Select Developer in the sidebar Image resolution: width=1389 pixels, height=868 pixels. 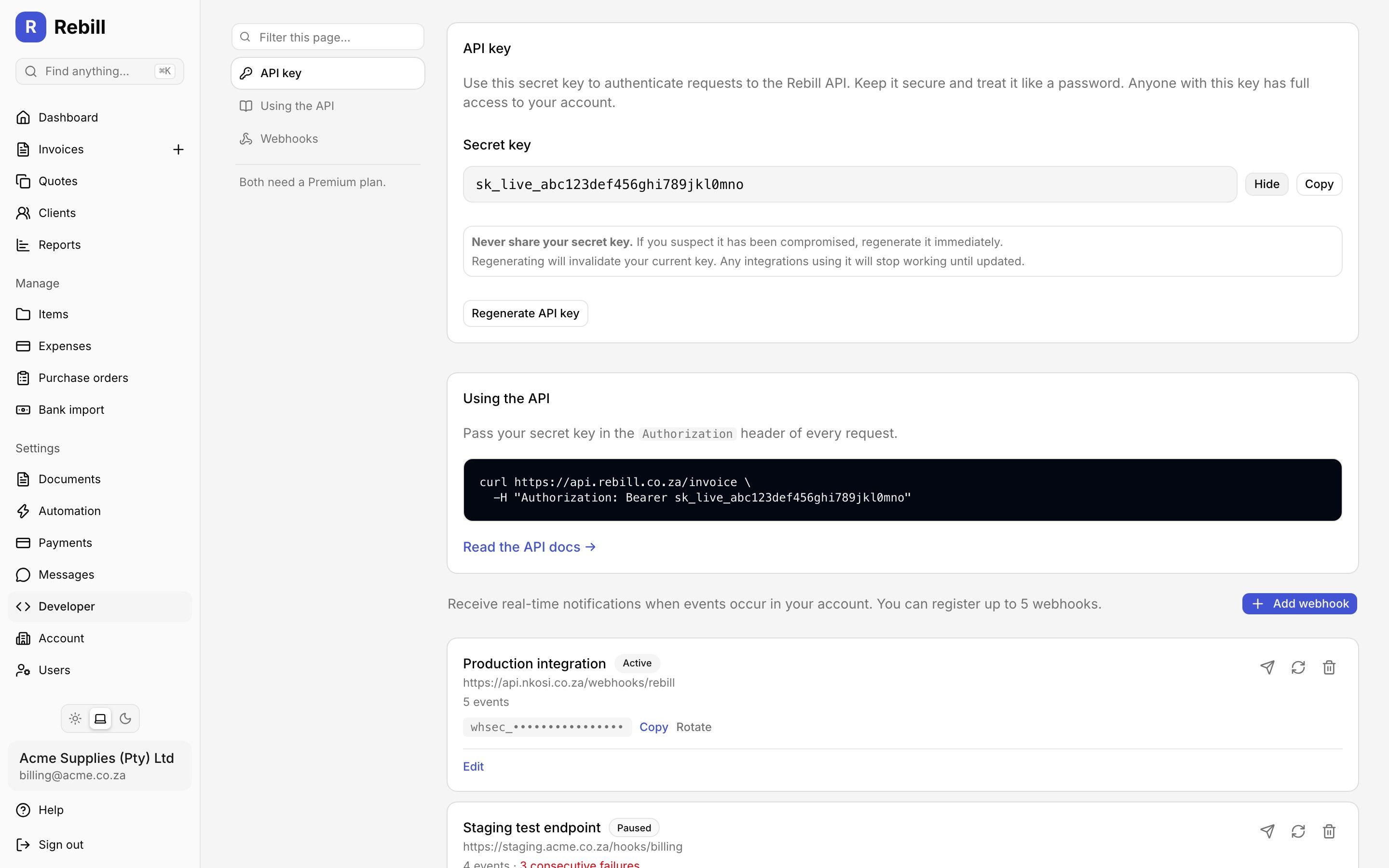tap(99, 607)
